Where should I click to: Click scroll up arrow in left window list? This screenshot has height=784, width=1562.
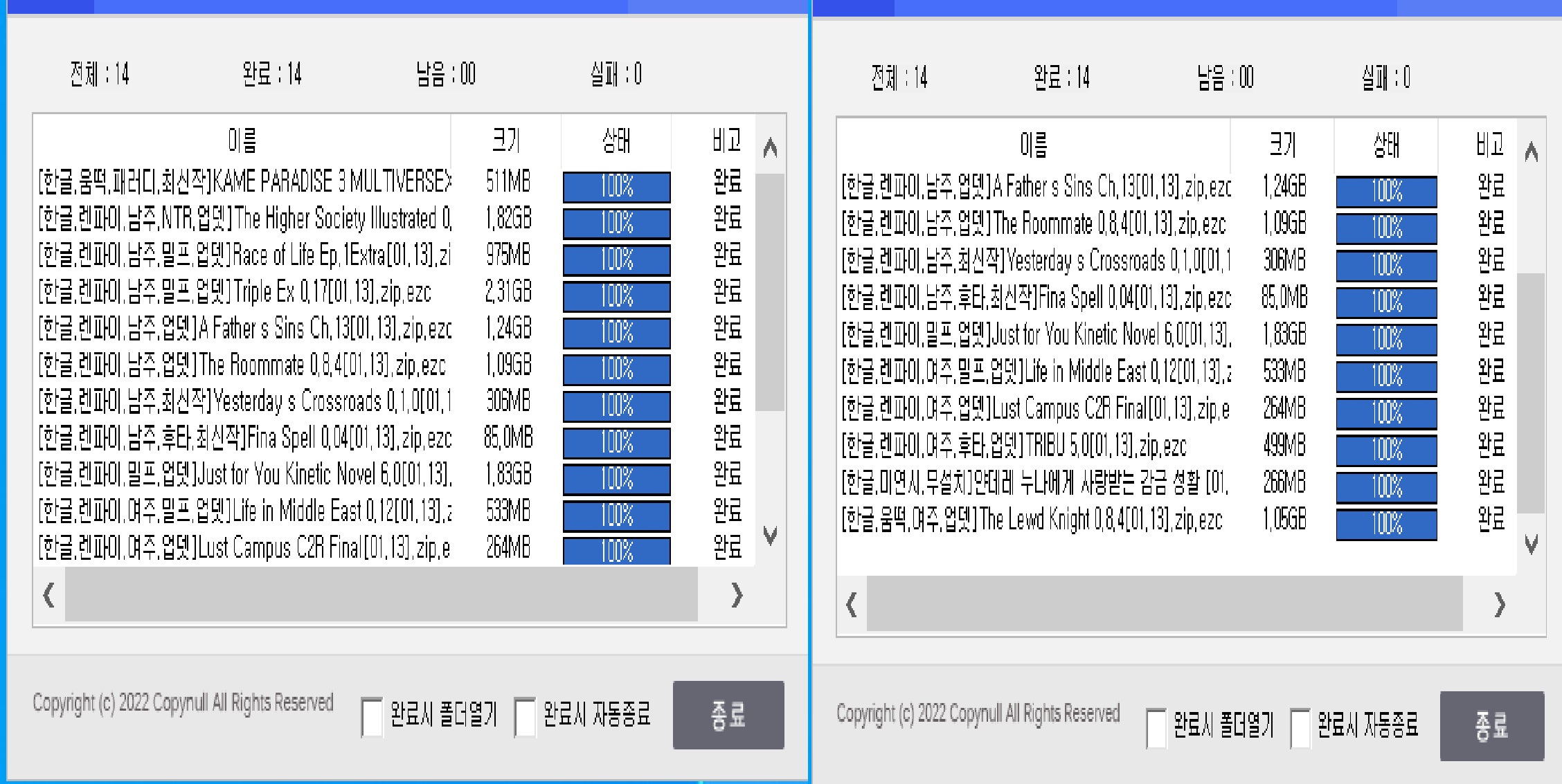tap(770, 148)
